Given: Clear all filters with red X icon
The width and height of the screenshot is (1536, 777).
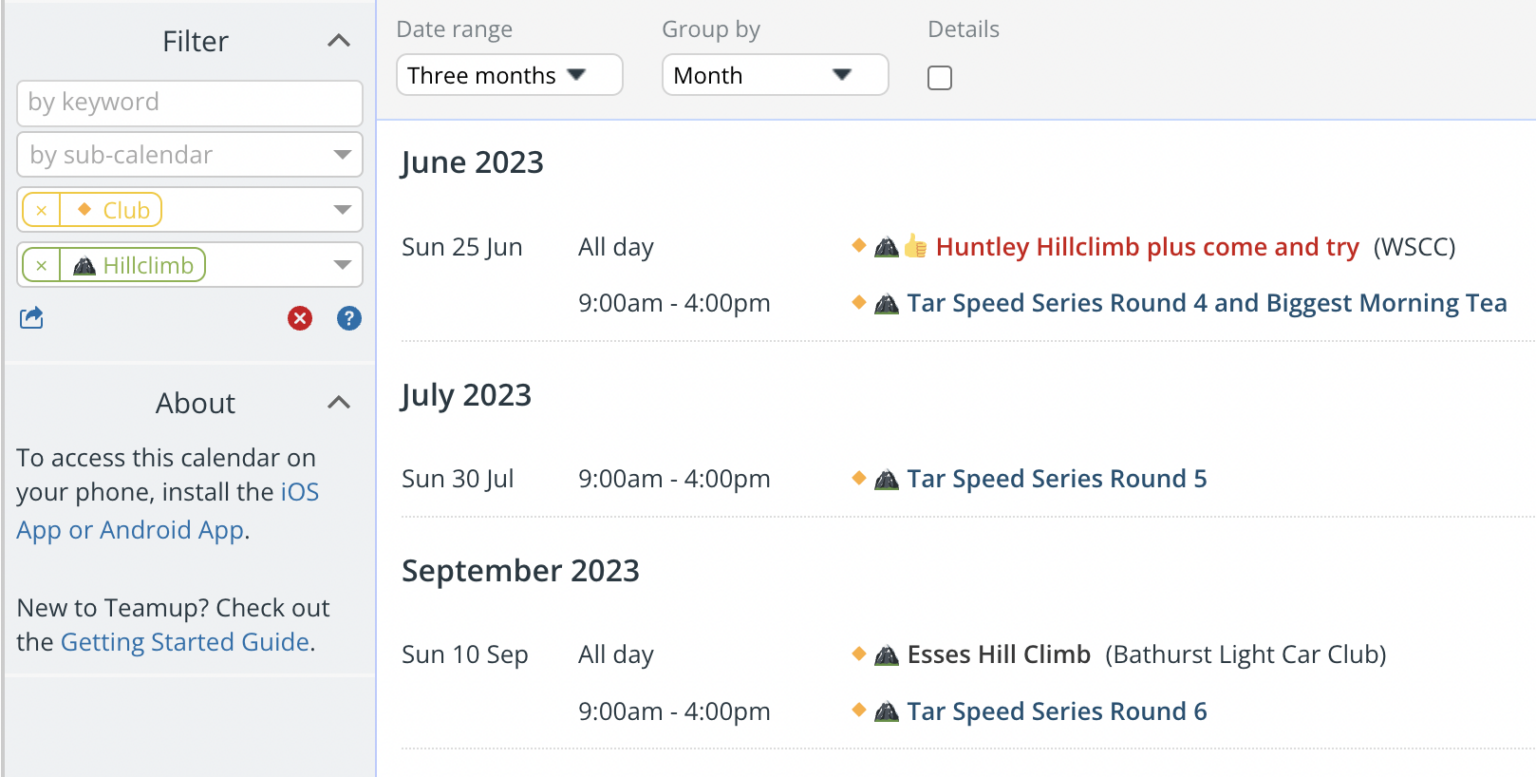Looking at the screenshot, I should 299,319.
